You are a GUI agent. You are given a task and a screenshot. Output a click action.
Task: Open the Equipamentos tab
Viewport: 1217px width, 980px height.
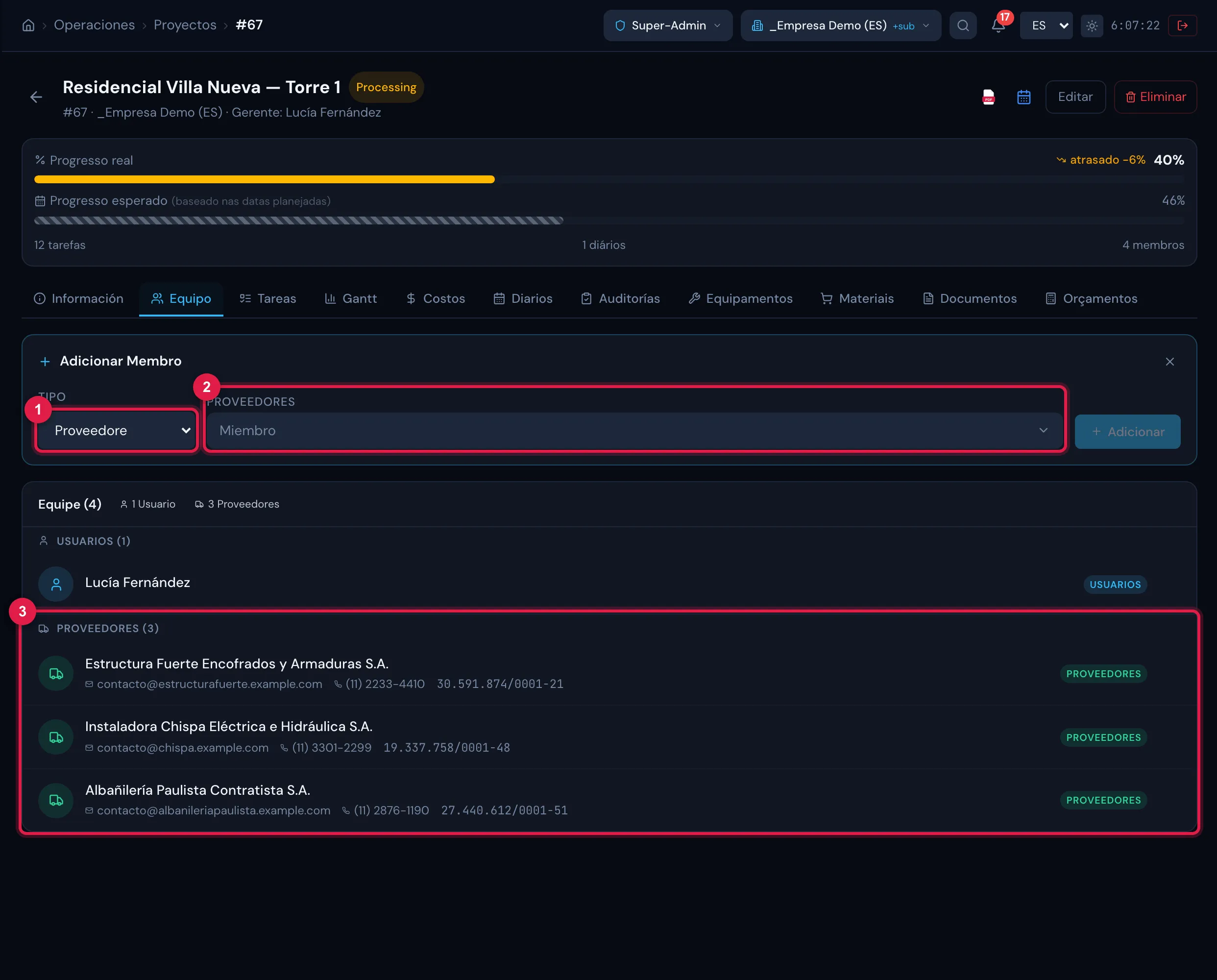(740, 298)
